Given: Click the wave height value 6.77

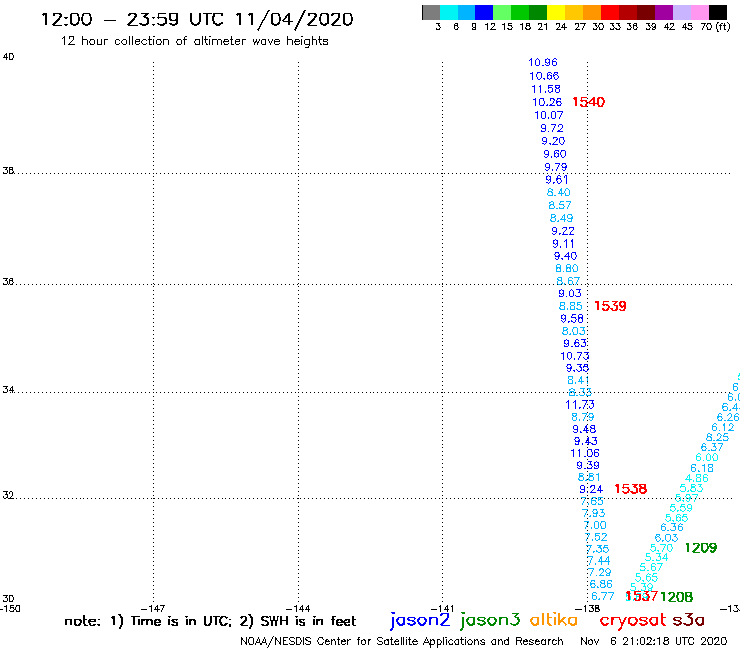Looking at the screenshot, I should 603,597.
